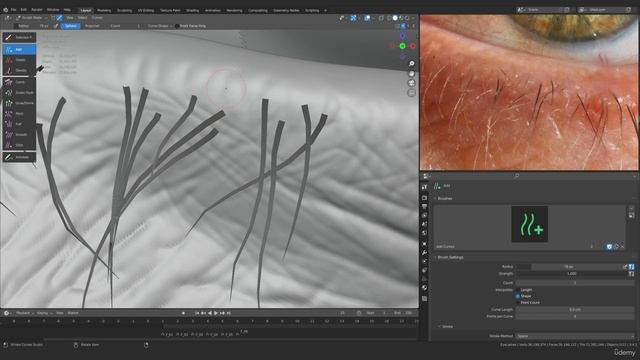This screenshot has height=360, width=640.
Task: Select the Delete curves tool
Action: pyautogui.click(x=19, y=60)
